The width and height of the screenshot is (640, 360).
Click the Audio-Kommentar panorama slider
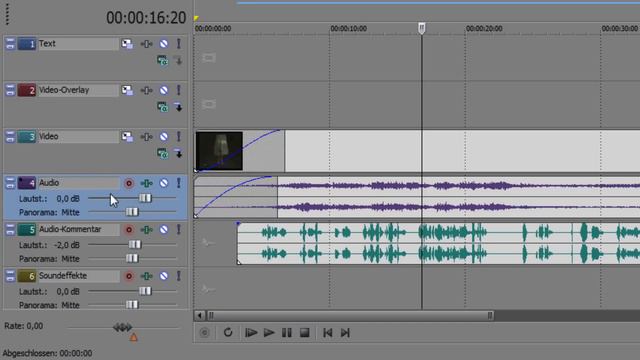pyautogui.click(x=132, y=258)
